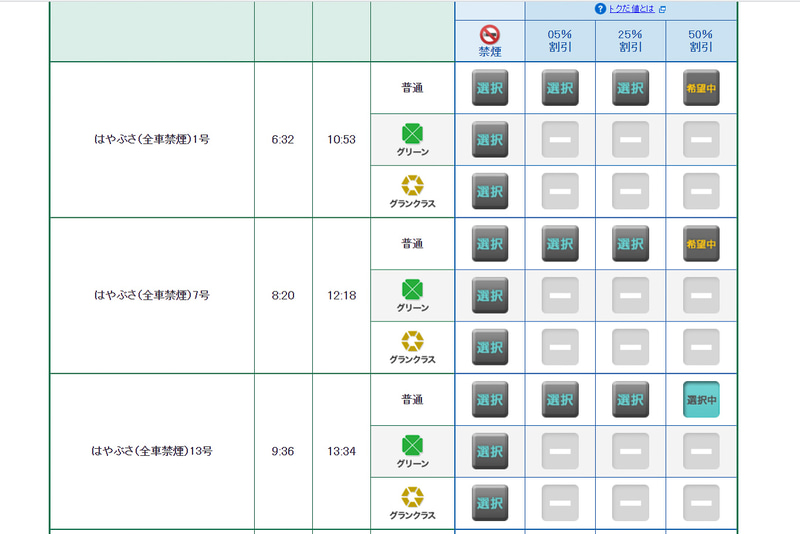Click 希望中 50% discount button for はやぶさ1号

point(701,88)
